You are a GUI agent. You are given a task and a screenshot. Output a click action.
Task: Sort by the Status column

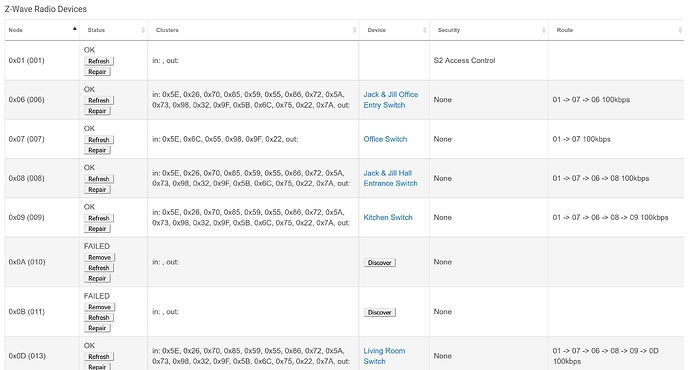(x=114, y=30)
